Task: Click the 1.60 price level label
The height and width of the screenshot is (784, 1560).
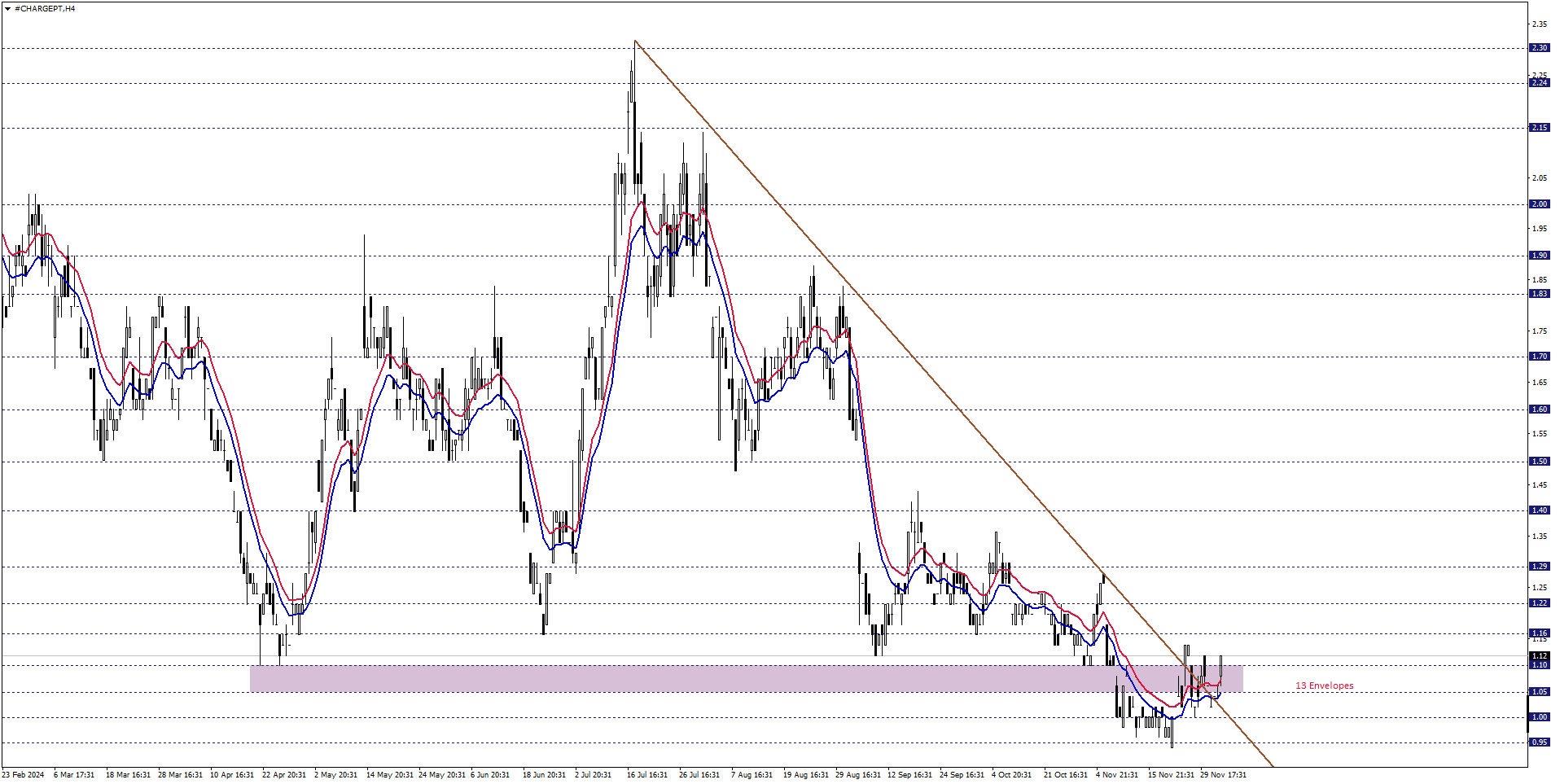Action: click(x=1539, y=410)
